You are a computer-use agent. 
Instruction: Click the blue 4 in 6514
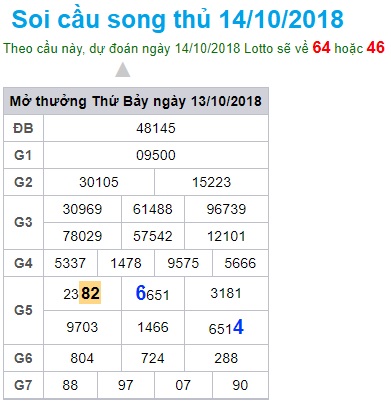(x=238, y=327)
